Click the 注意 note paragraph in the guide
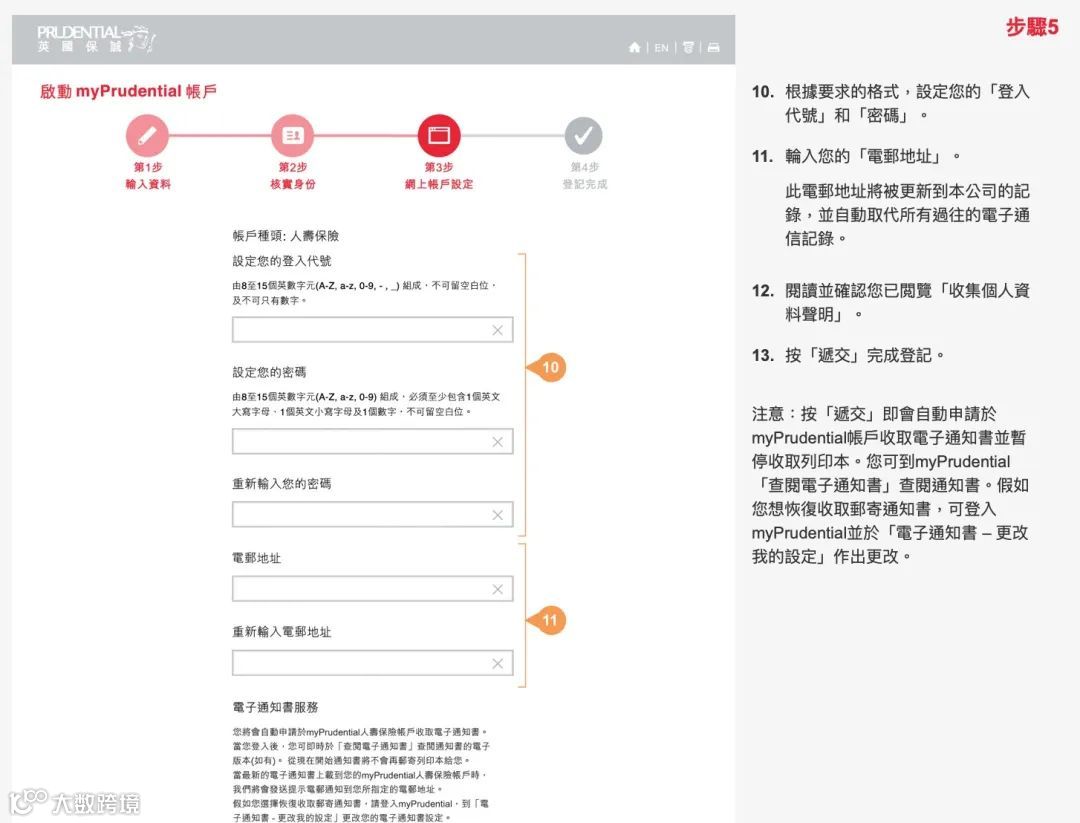 (x=890, y=485)
